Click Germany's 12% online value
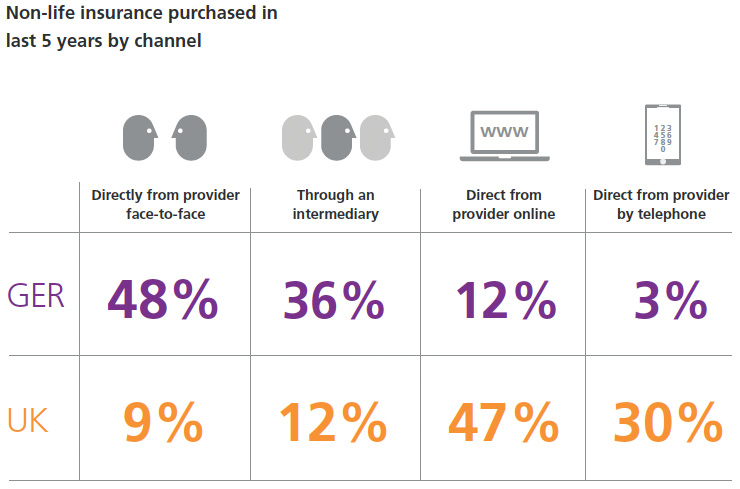The width and height of the screenshot is (740, 489). pyautogui.click(x=502, y=297)
